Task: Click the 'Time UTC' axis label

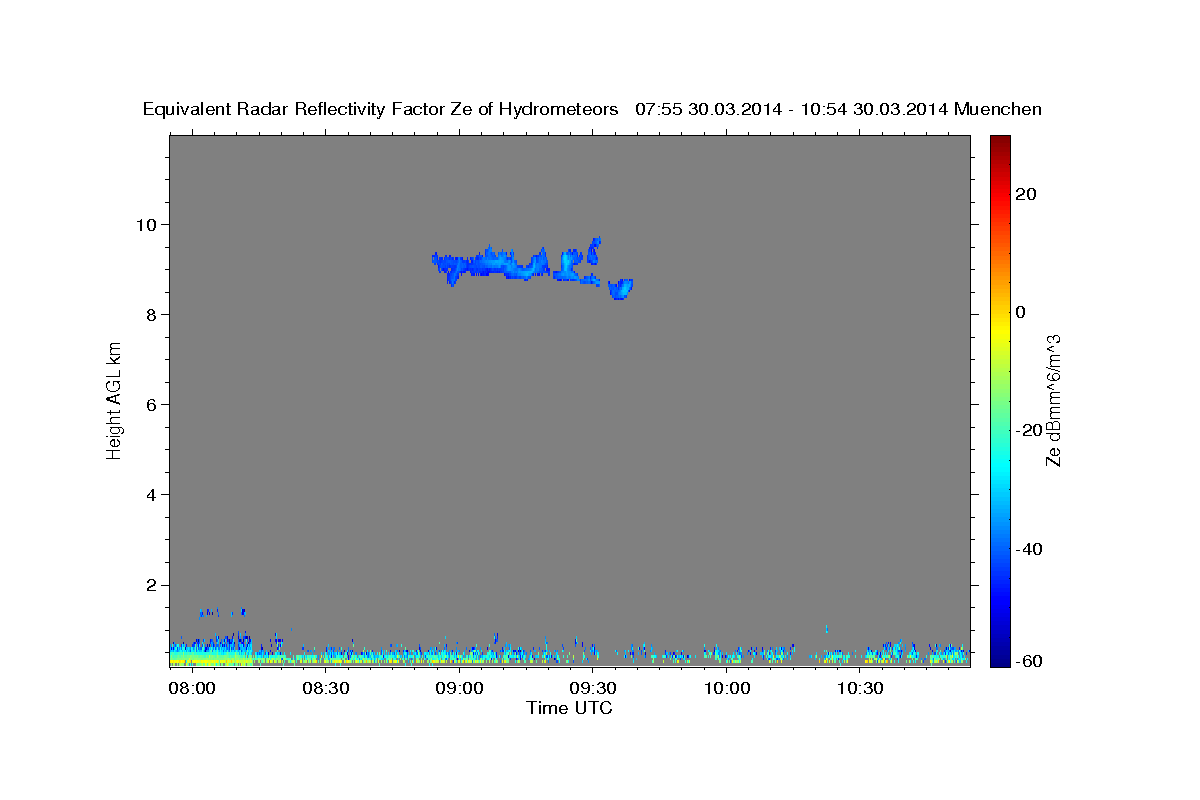Action: click(569, 708)
